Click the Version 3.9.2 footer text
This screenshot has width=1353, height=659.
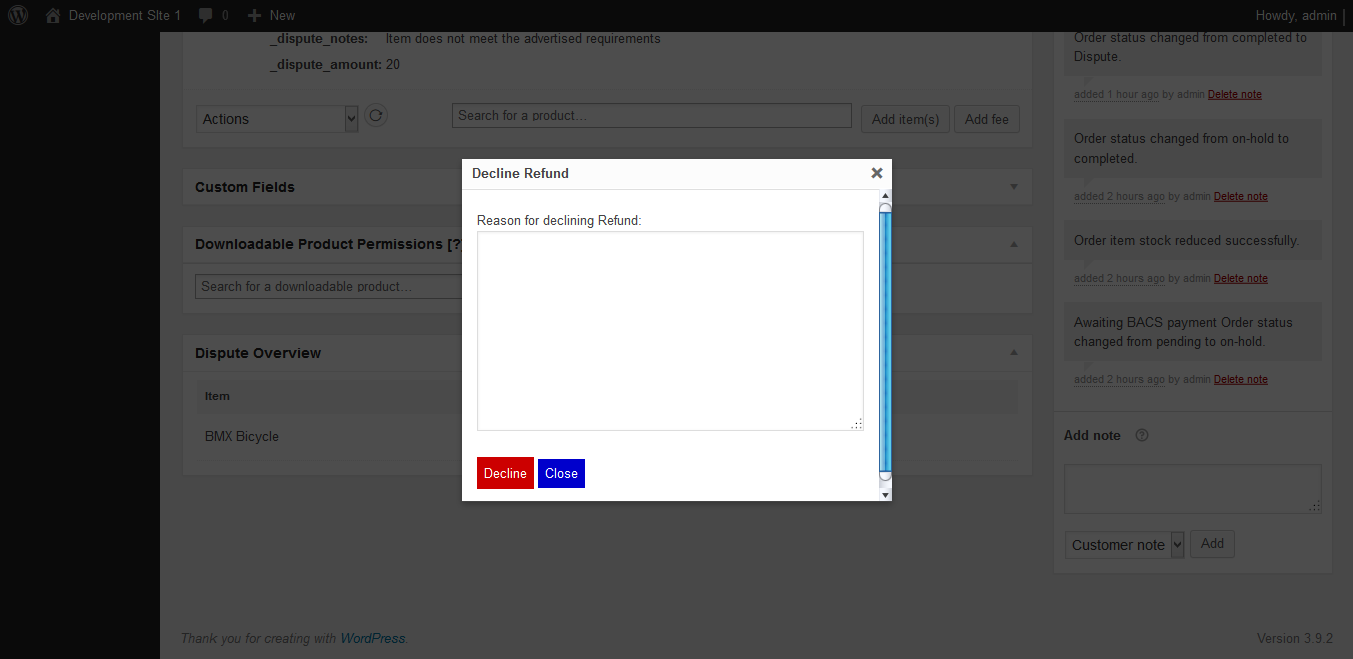(1295, 638)
